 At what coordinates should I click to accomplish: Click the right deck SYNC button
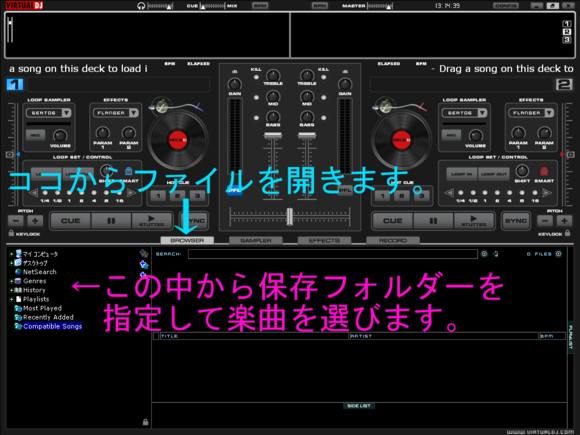click(516, 221)
